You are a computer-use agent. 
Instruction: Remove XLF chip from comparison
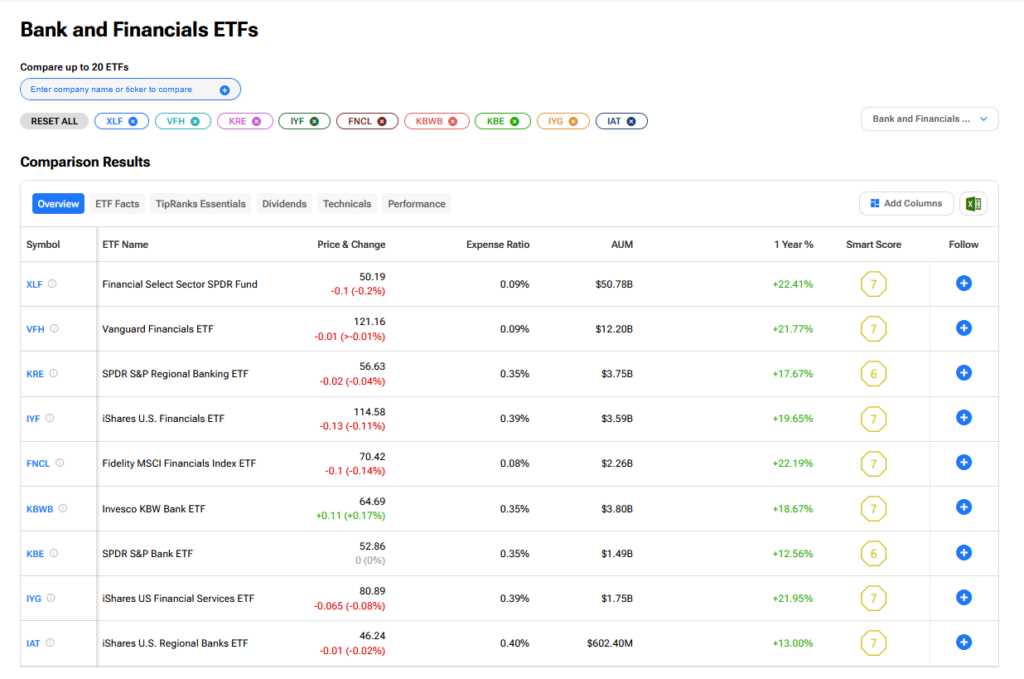click(133, 121)
